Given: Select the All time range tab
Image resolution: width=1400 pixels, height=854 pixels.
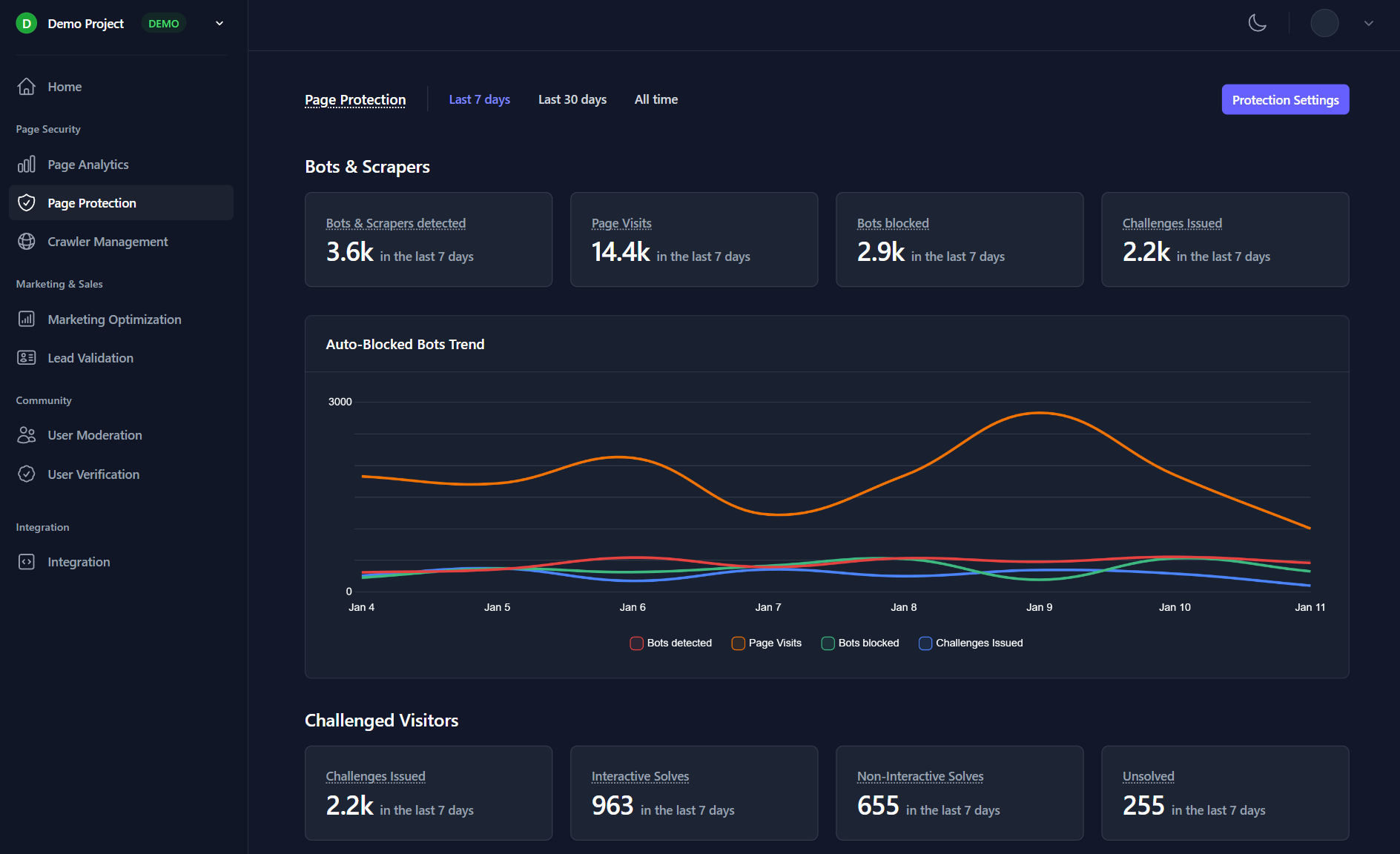Looking at the screenshot, I should (656, 99).
